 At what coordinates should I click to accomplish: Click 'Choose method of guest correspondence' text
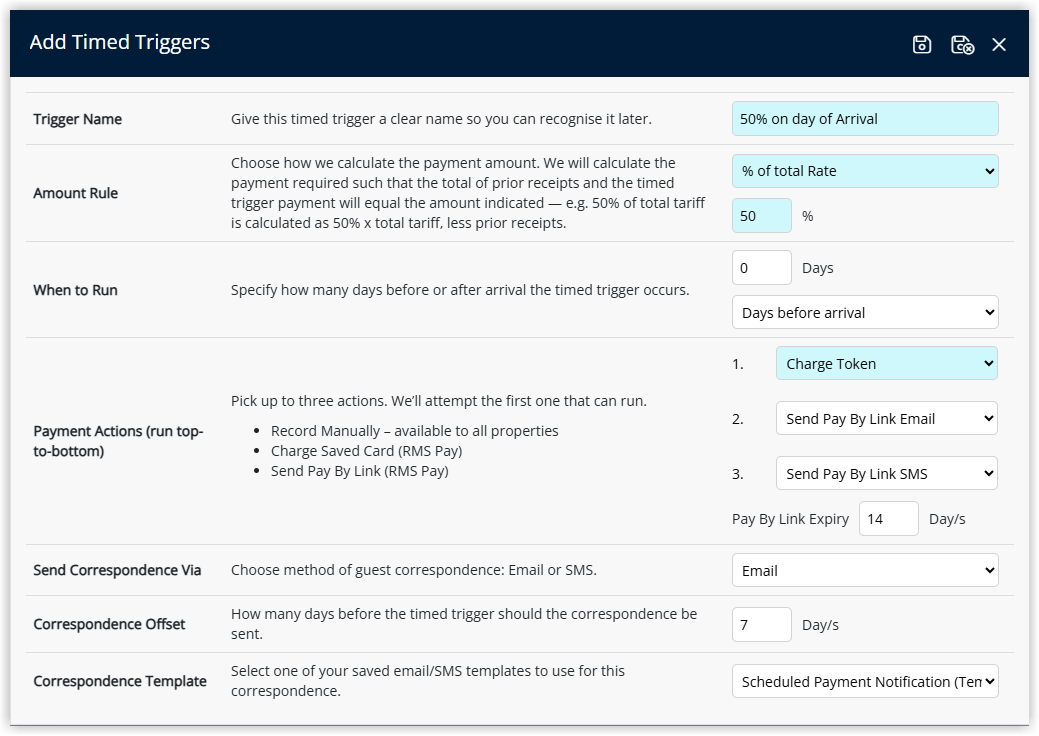[x=413, y=570]
